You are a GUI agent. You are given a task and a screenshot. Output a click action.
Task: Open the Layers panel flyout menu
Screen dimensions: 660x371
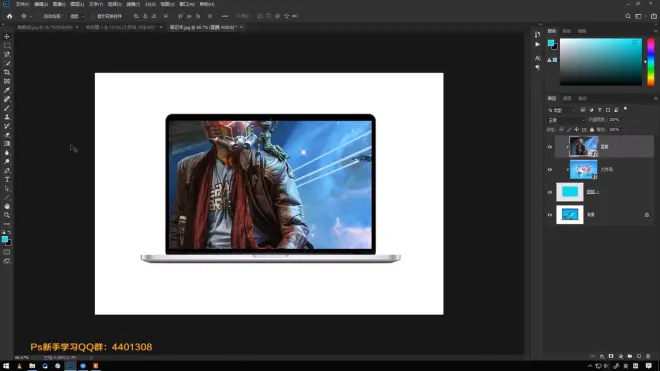tap(655, 98)
